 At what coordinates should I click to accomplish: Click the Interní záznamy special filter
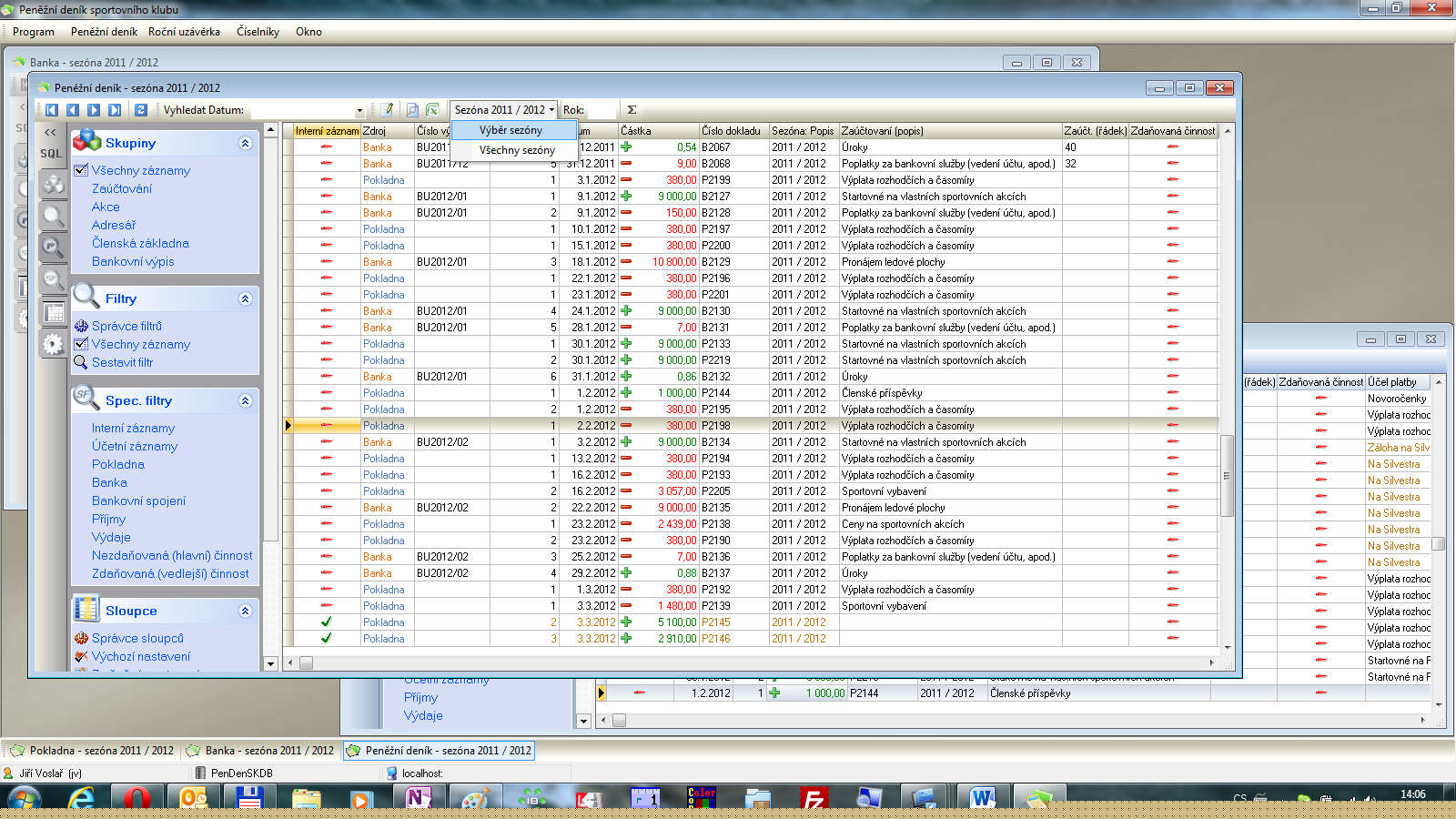[133, 428]
